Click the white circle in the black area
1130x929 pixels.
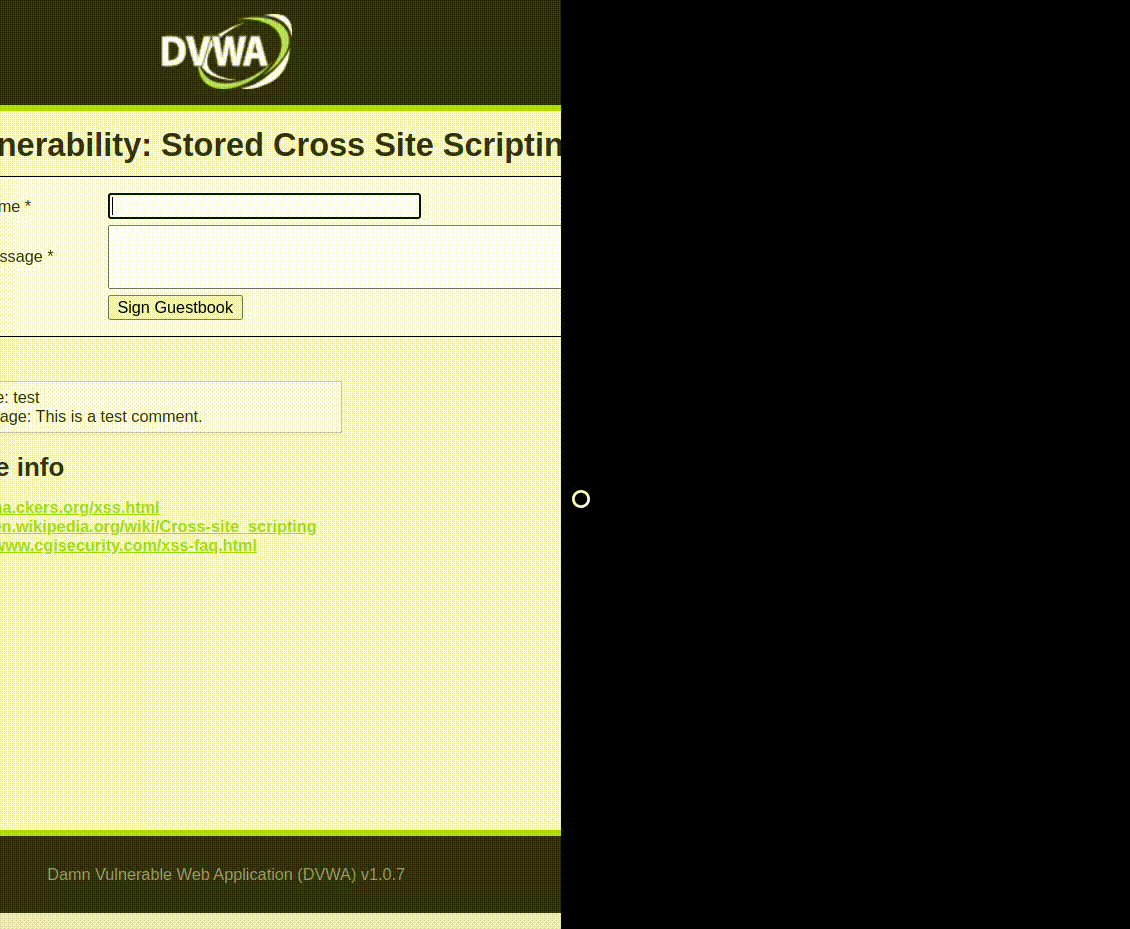[581, 499]
